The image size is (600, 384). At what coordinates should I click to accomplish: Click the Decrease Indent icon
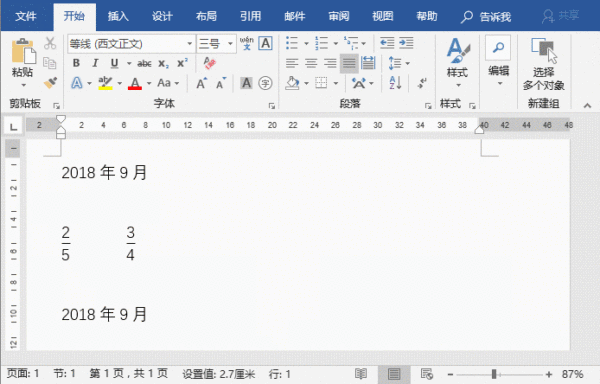[x=387, y=43]
